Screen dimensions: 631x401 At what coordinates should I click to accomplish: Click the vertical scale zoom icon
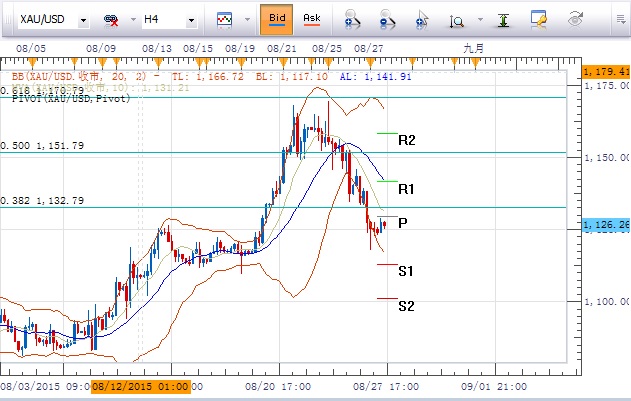click(x=457, y=21)
